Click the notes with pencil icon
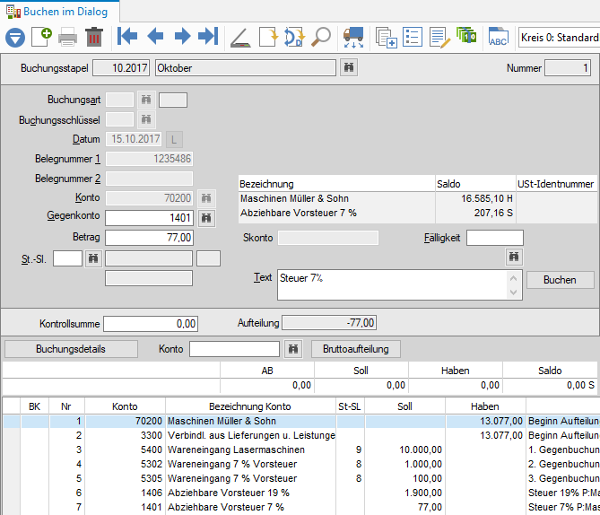The width and height of the screenshot is (600, 515). (439, 37)
